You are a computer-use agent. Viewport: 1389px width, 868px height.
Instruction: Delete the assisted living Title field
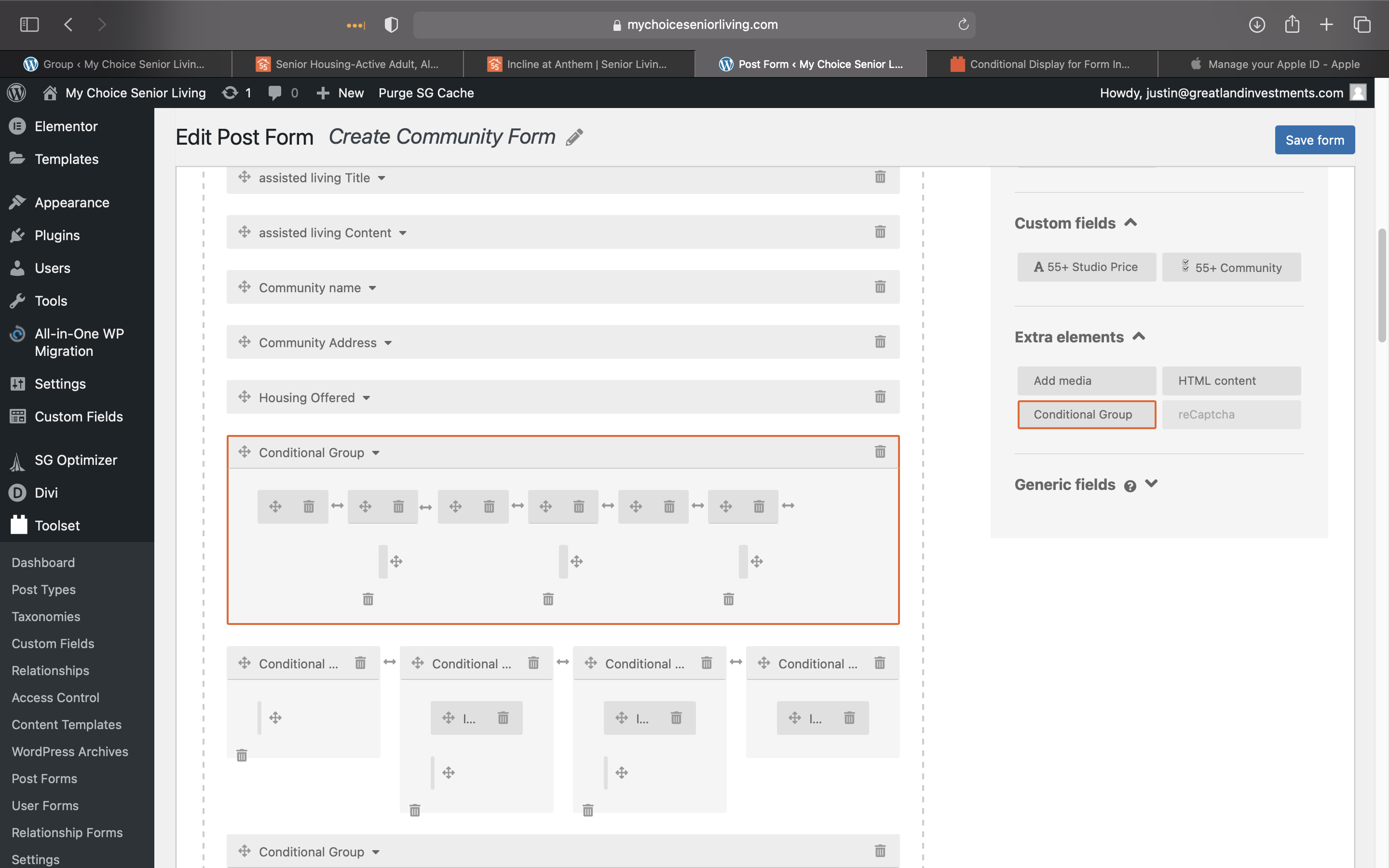point(880,177)
